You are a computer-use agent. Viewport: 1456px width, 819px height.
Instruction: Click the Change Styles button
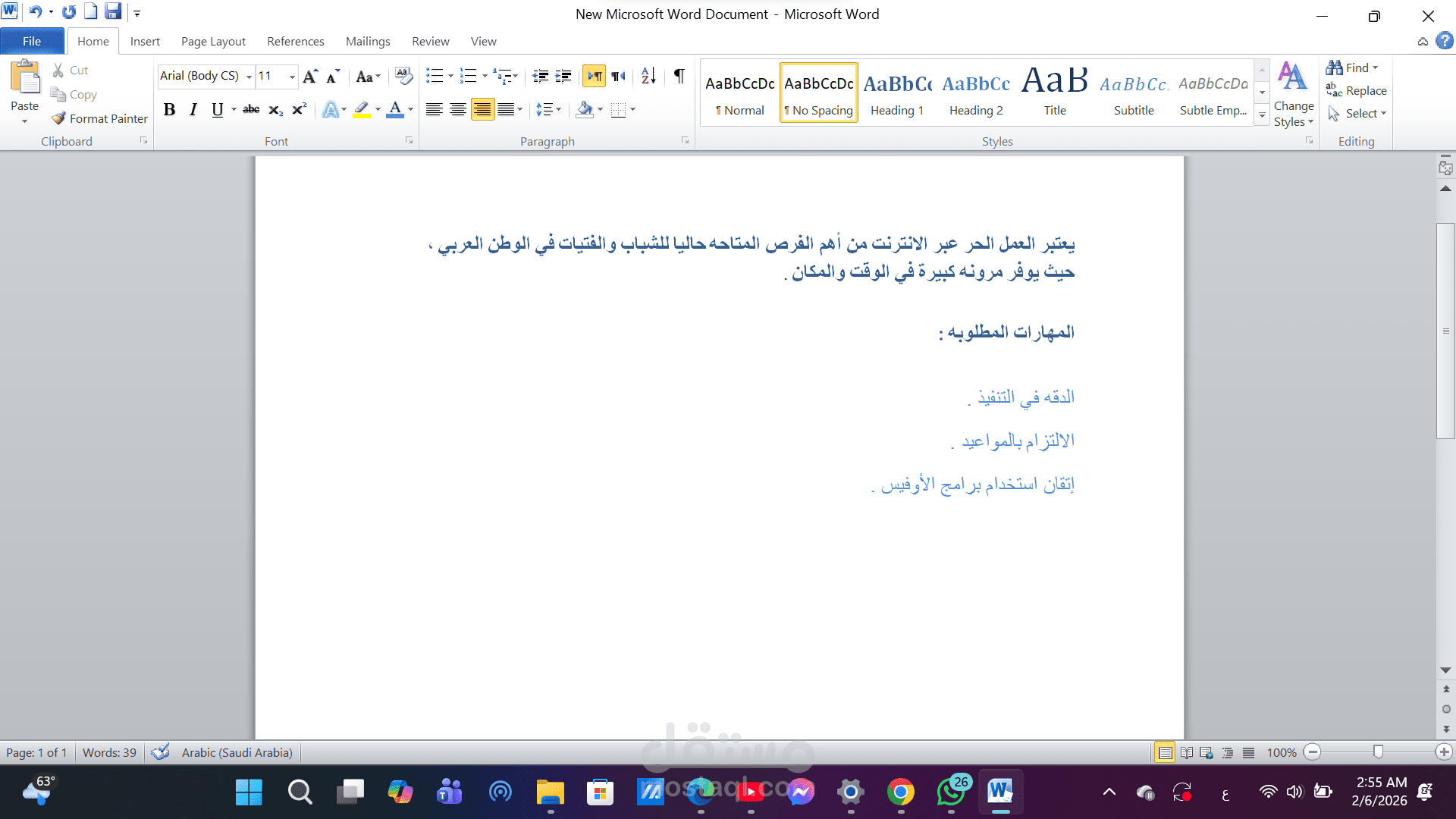(1293, 95)
